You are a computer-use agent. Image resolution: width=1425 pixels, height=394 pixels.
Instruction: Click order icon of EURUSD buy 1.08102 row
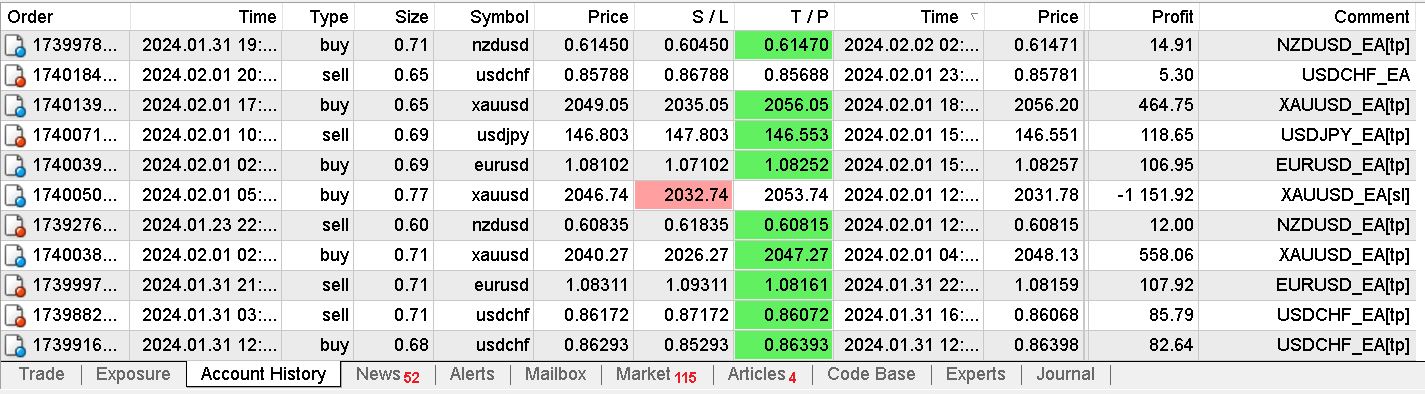[x=15, y=165]
